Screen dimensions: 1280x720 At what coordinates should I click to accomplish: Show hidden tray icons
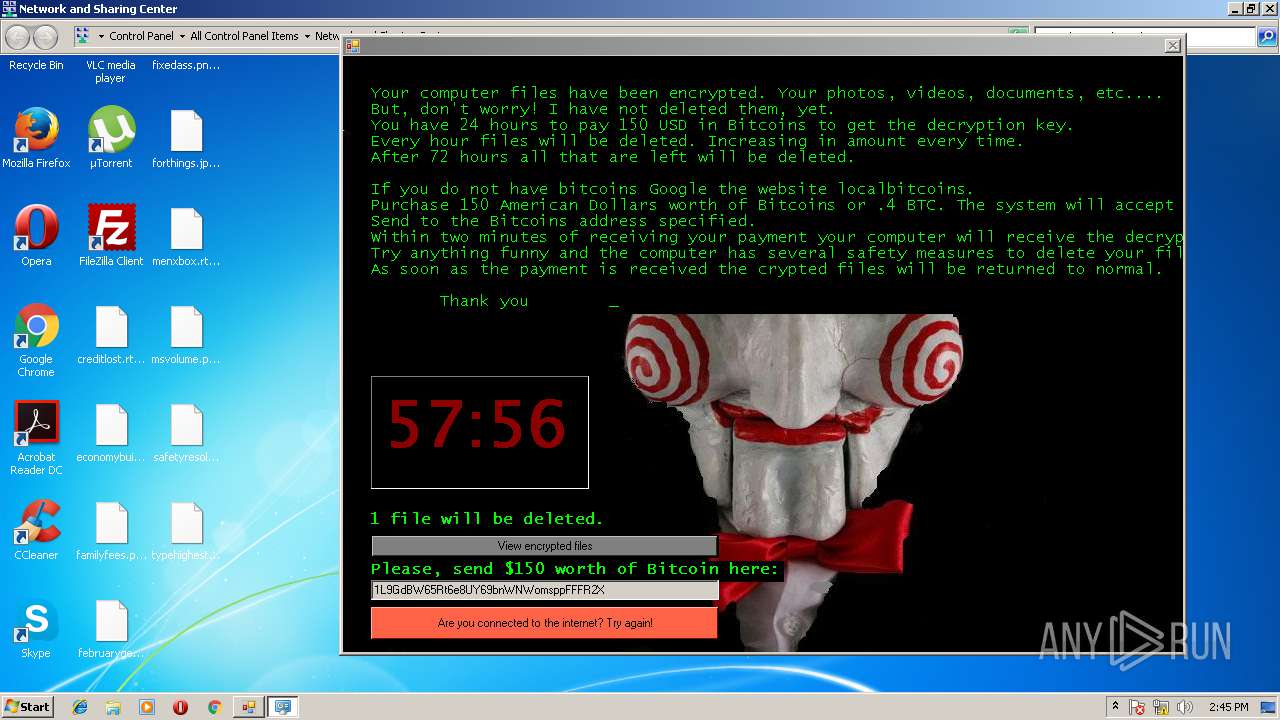[1115, 706]
